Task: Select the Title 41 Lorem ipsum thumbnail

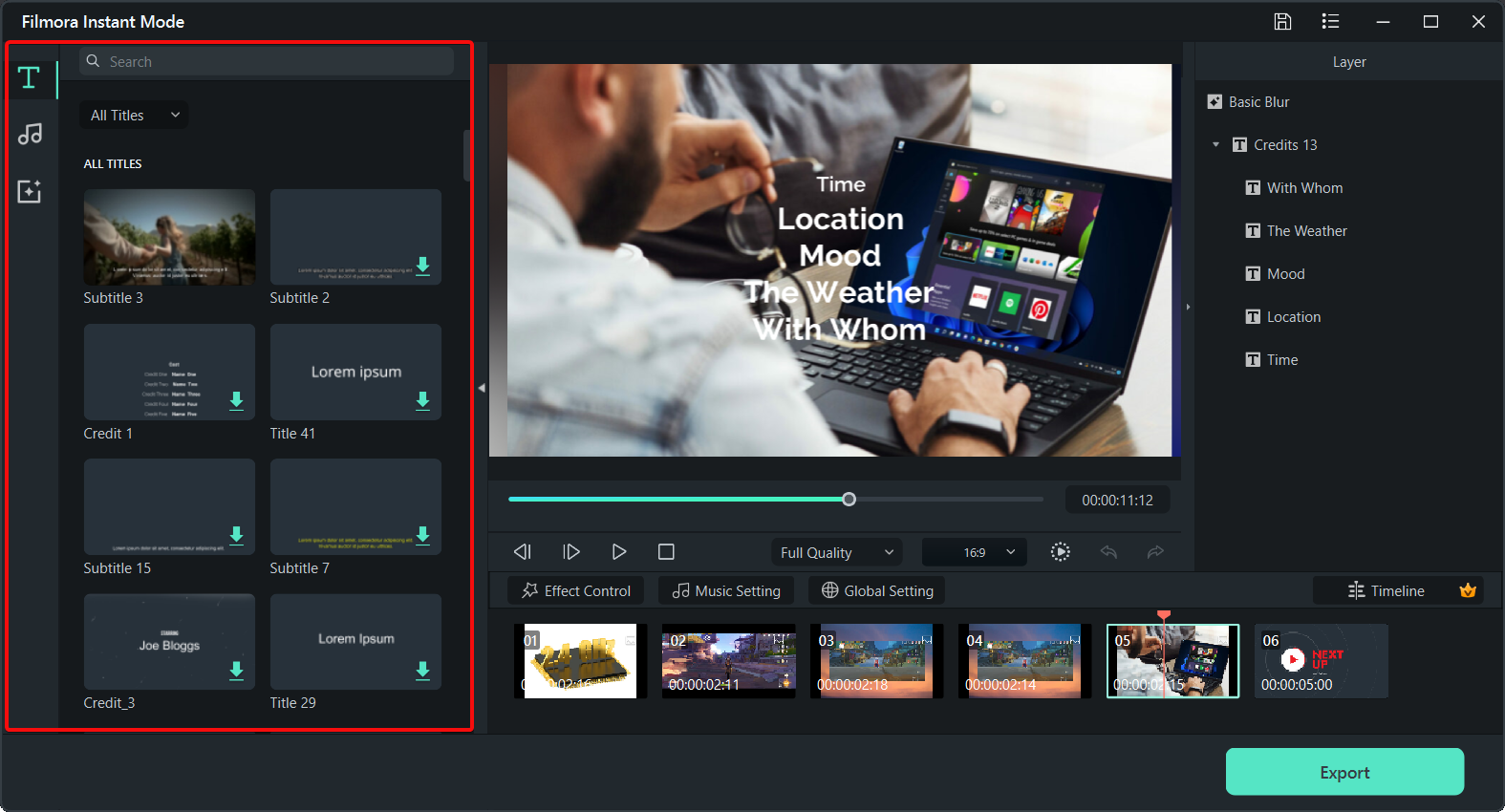Action: [x=355, y=372]
